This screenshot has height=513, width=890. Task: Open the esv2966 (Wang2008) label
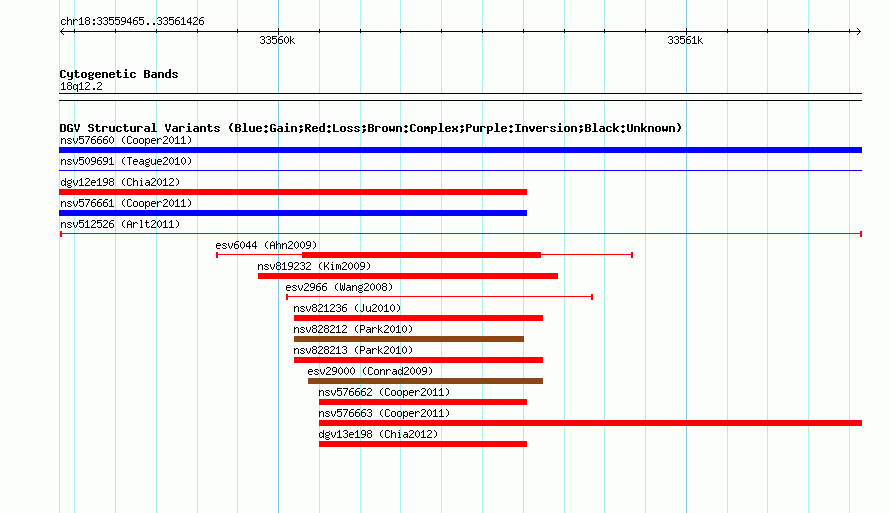[339, 287]
